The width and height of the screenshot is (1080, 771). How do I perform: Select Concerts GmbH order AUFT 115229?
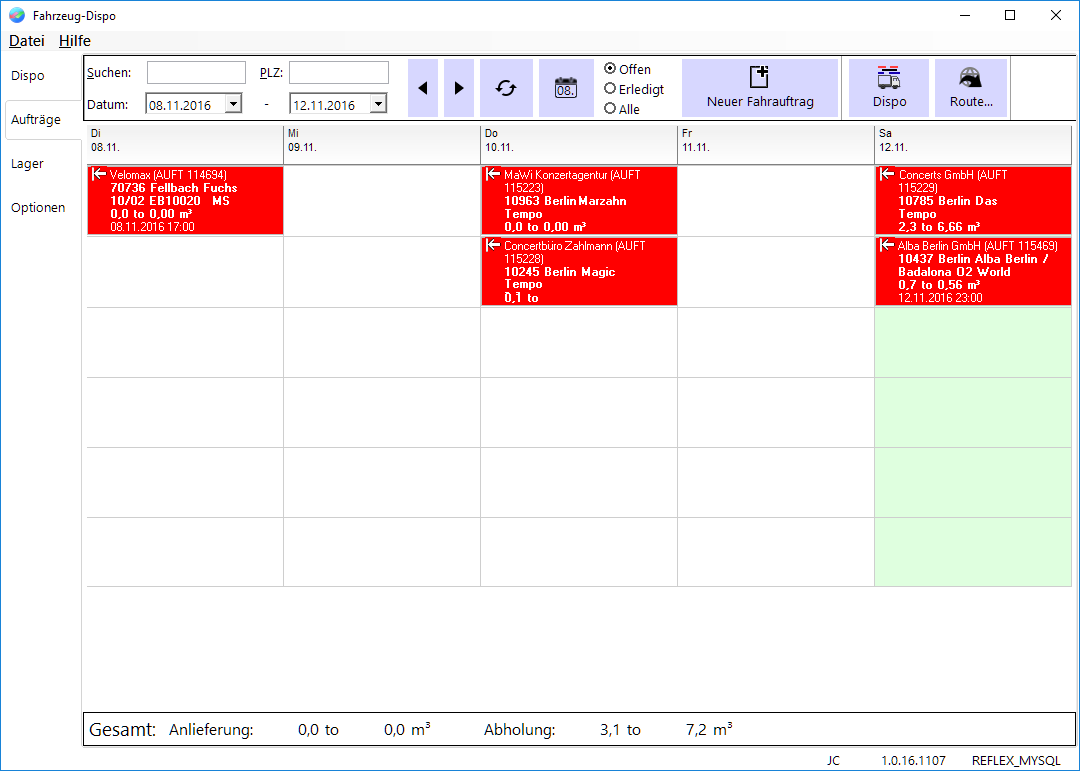click(973, 201)
